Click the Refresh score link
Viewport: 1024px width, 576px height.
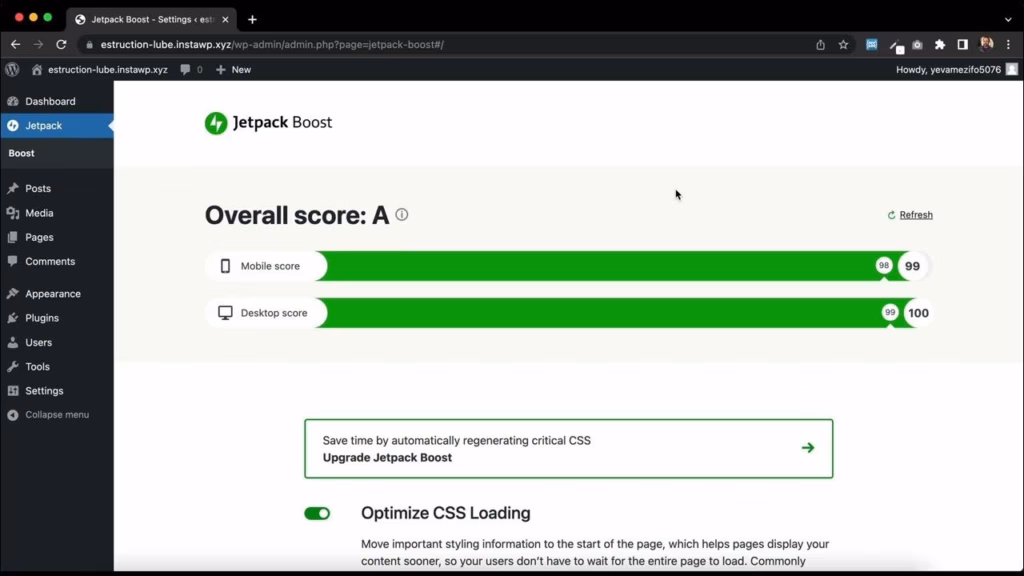click(x=915, y=215)
